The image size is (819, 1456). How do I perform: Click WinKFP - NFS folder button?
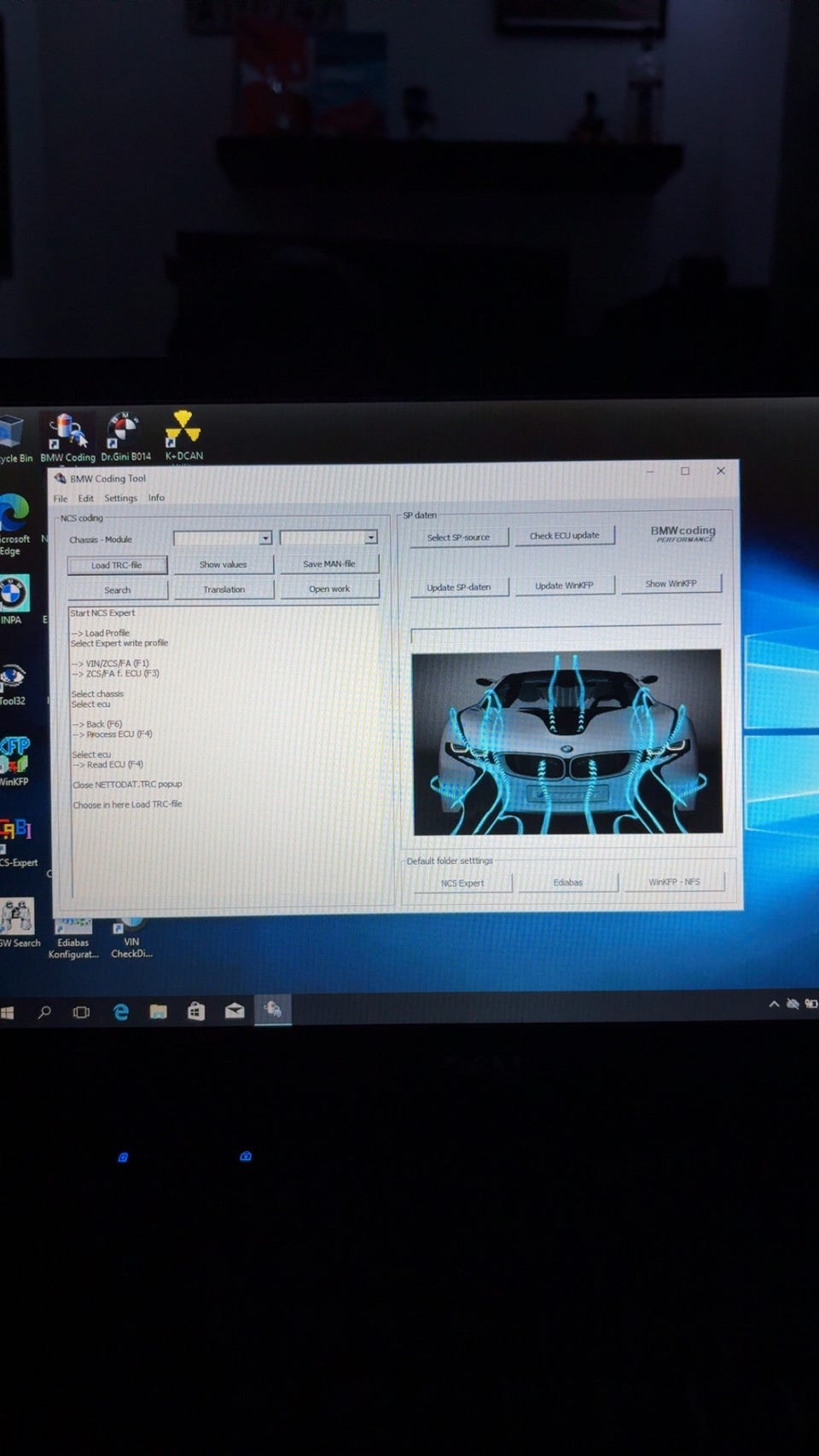click(x=675, y=881)
